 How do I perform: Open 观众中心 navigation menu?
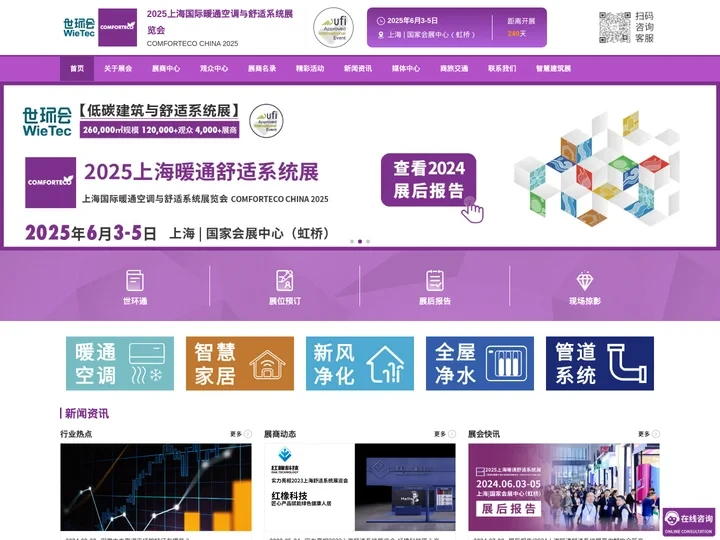(214, 68)
